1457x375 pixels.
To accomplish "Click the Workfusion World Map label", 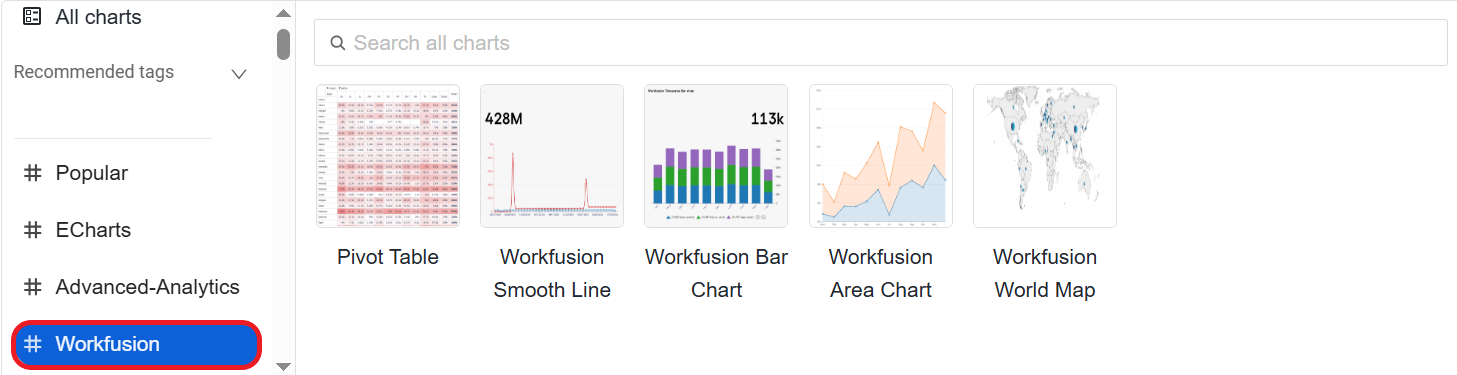I will (x=1045, y=274).
